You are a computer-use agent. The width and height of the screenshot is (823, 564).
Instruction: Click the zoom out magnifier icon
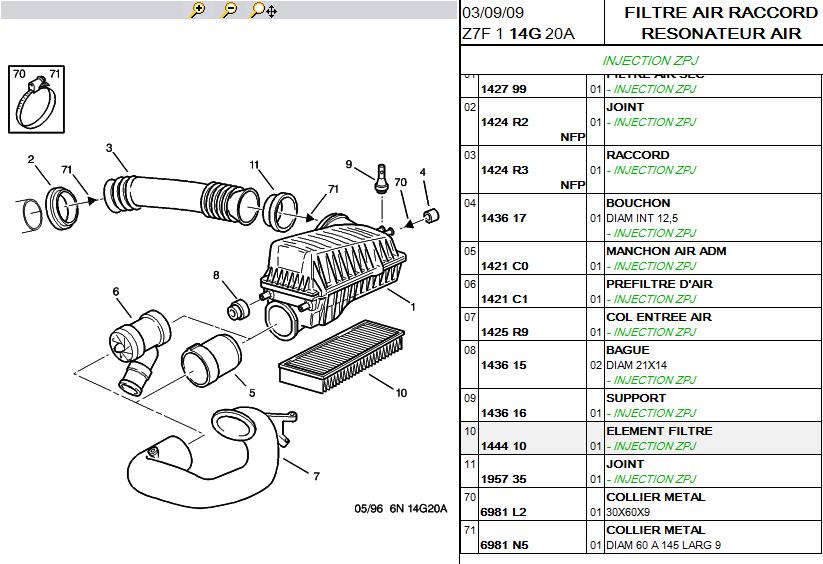[x=229, y=11]
